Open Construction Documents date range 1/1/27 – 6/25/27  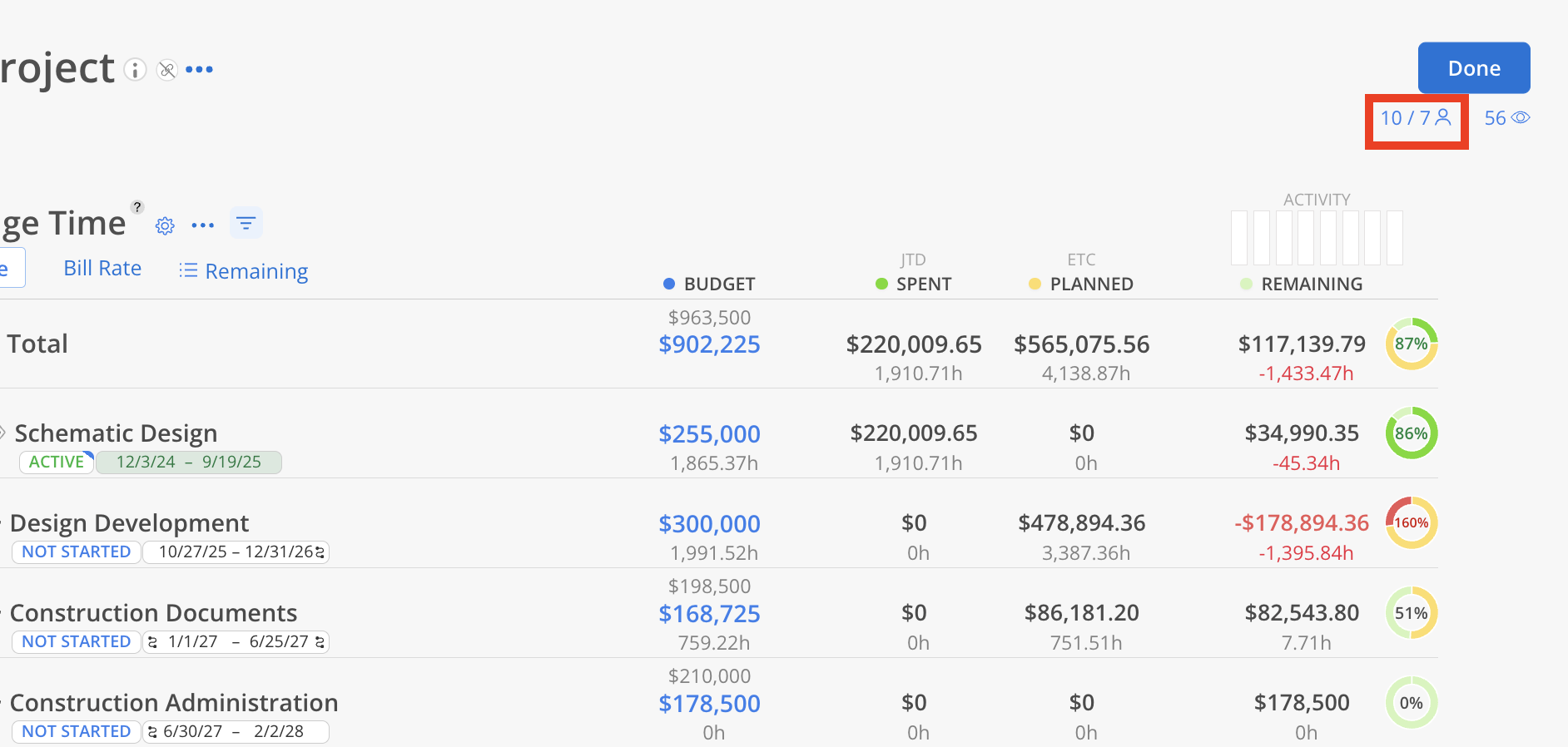coord(236,641)
